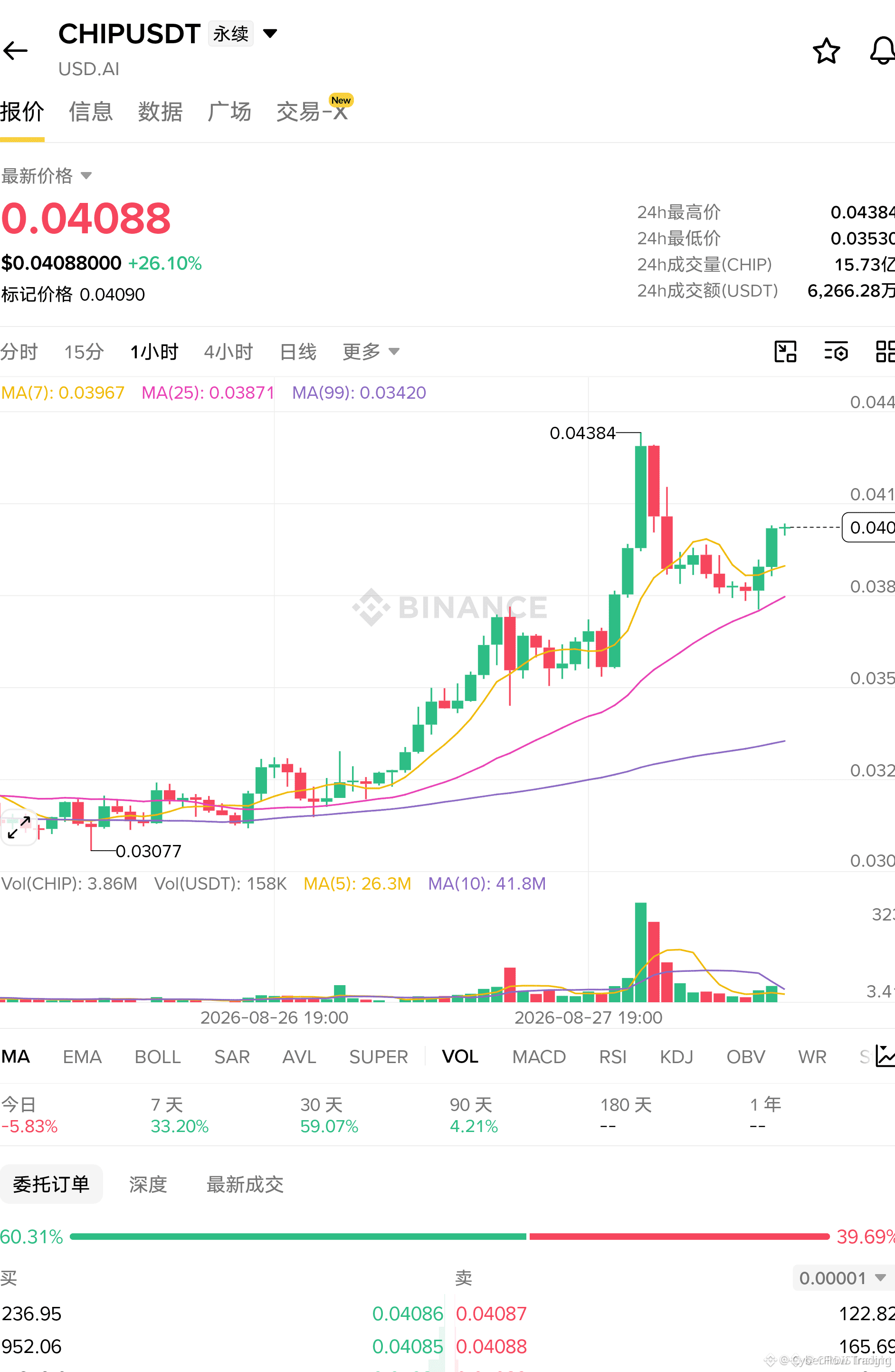The height and width of the screenshot is (1372, 895).
Task: Show the 最新成交 recent trades
Action: pos(245,1184)
